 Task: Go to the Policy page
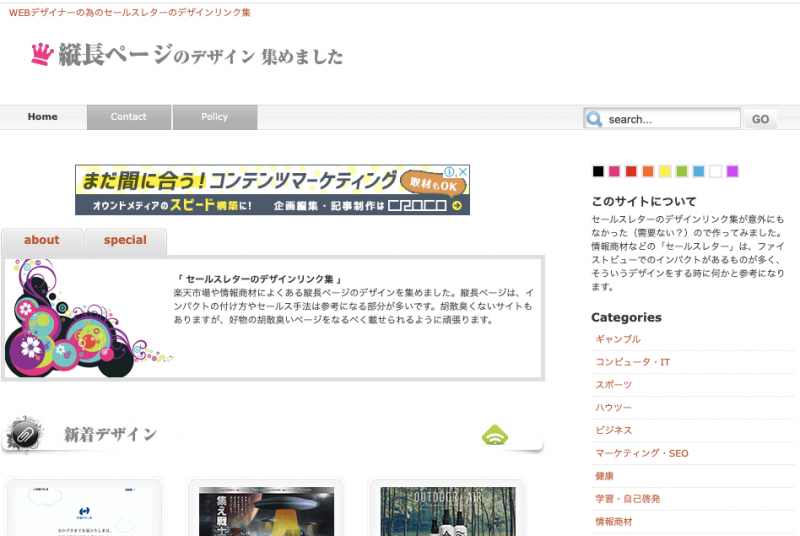[215, 117]
